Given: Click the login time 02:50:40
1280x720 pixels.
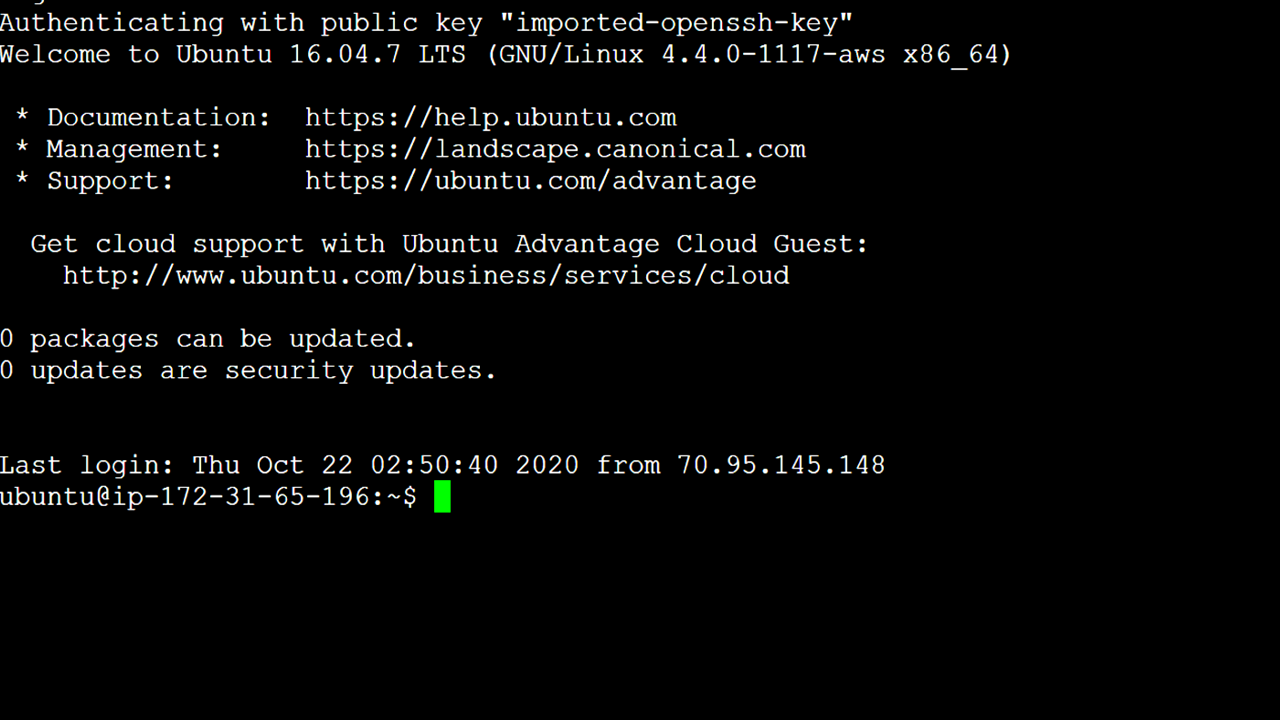Looking at the screenshot, I should click(434, 465).
